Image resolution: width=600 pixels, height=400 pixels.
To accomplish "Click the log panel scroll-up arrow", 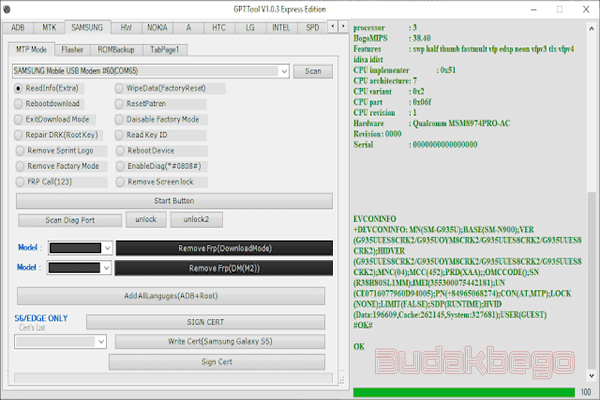I will point(592,28).
